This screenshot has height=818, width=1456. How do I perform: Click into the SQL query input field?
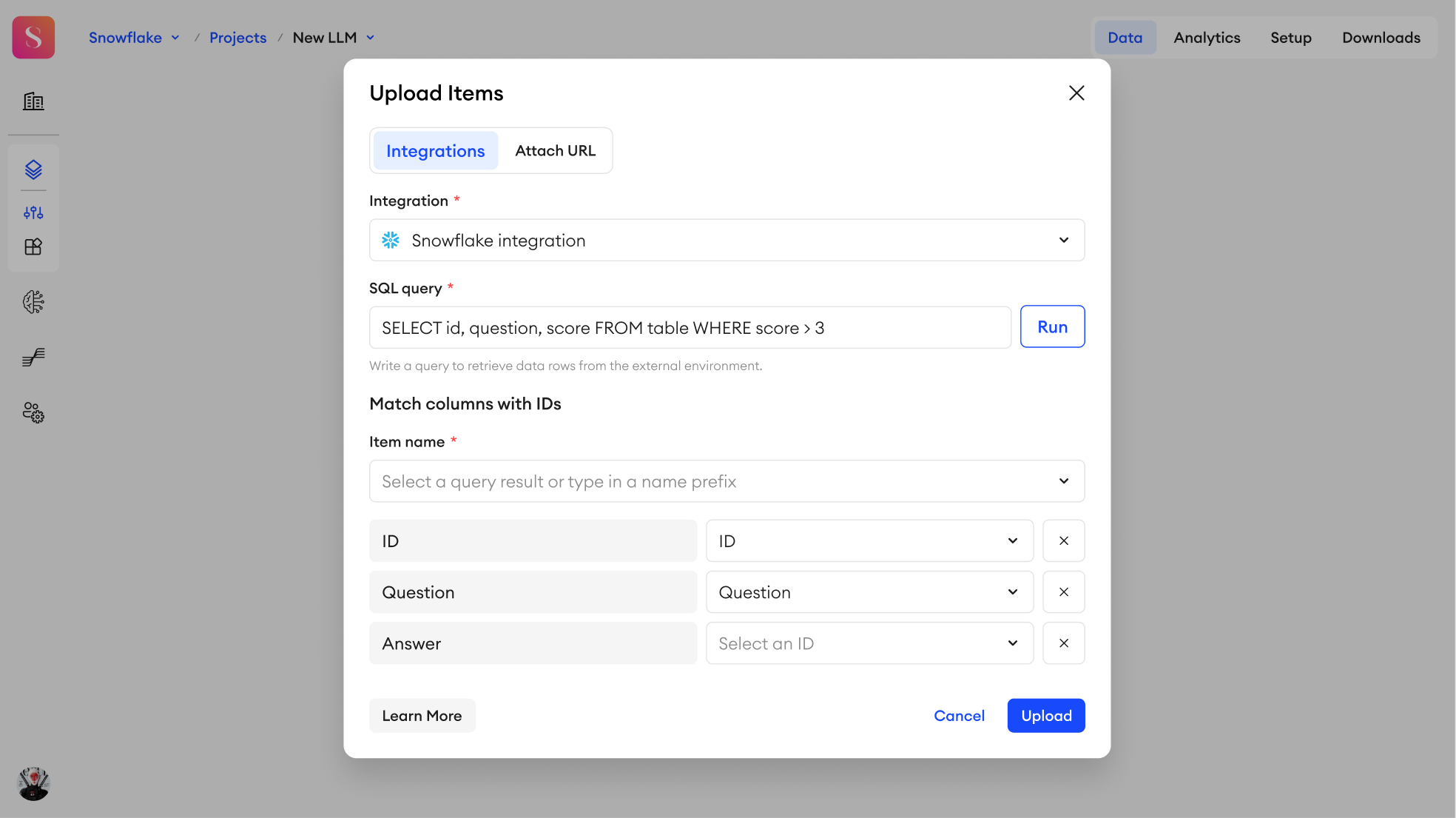click(x=690, y=328)
